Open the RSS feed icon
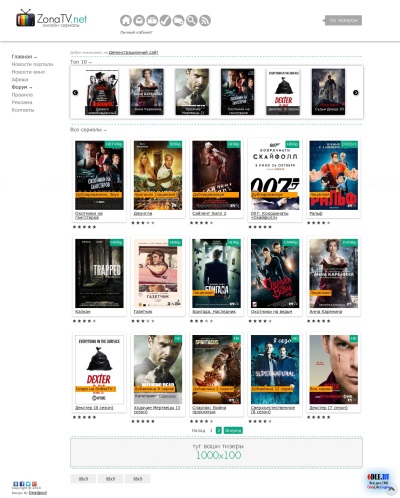400x498 pixels. point(205,21)
